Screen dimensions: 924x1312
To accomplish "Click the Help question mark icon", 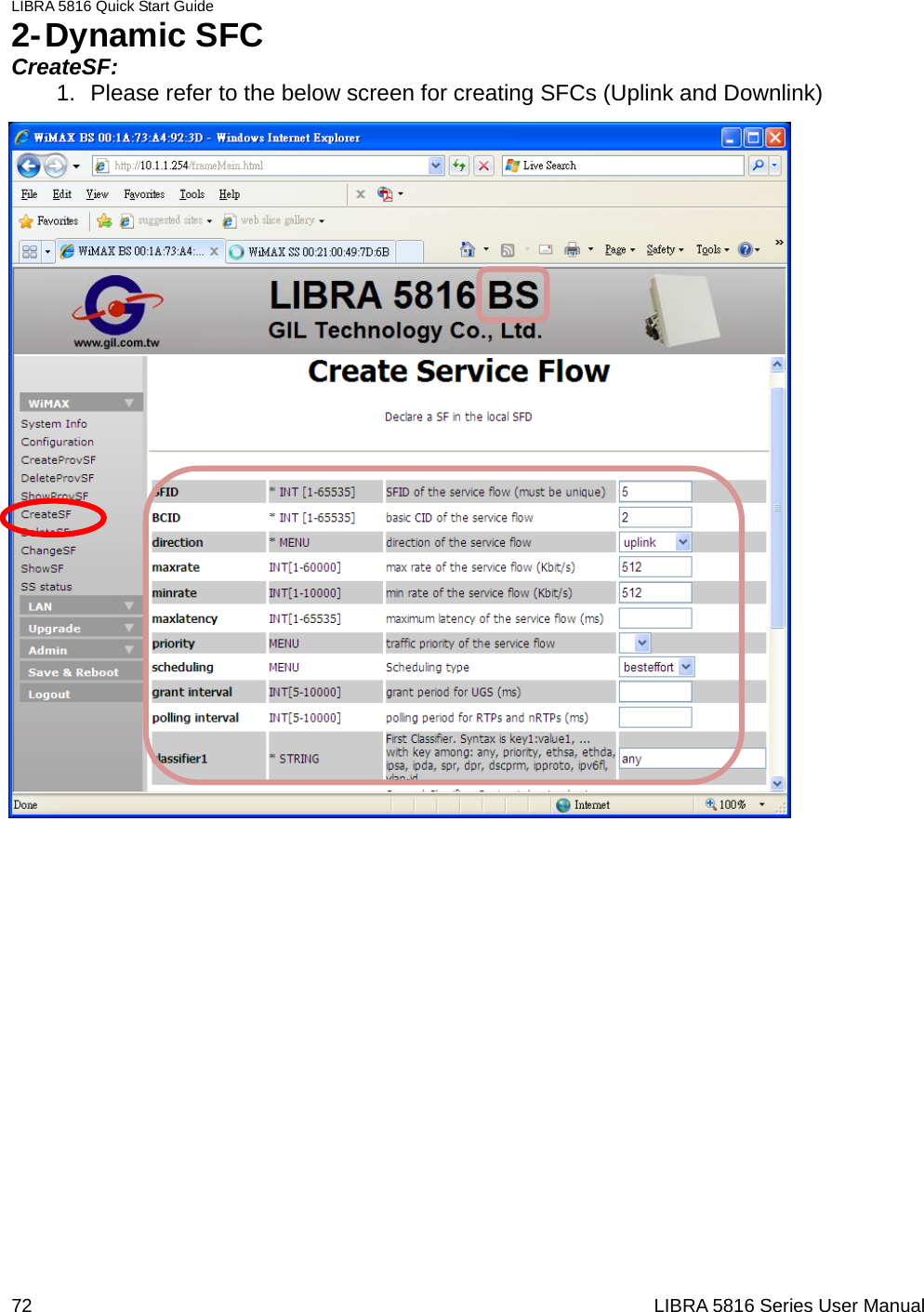I will (x=745, y=249).
